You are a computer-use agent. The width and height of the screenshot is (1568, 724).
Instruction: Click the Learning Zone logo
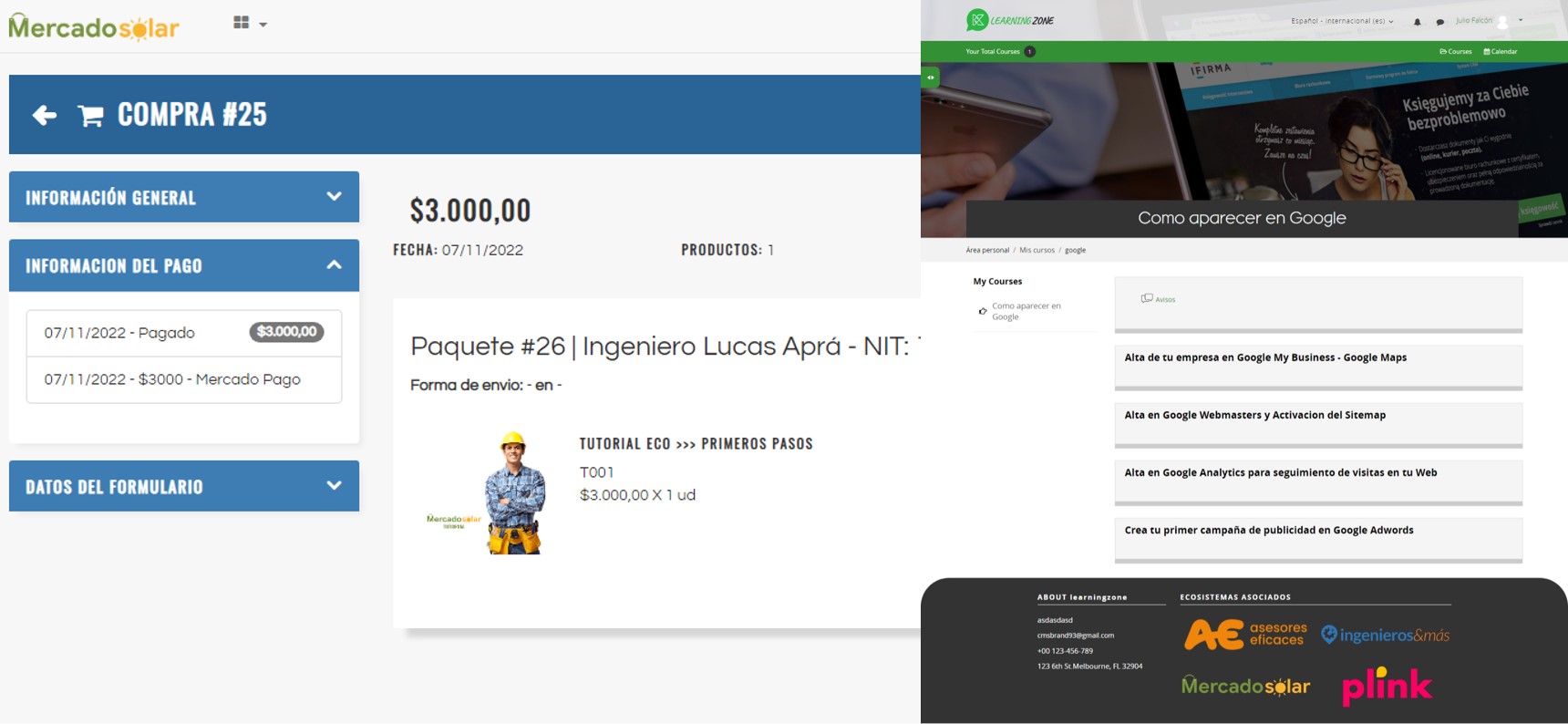[x=1010, y=20]
